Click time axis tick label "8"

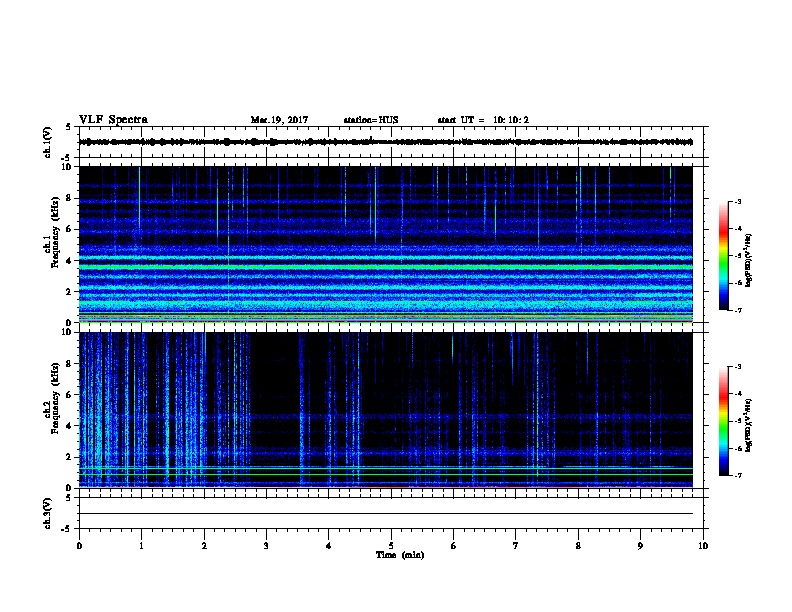[578, 546]
